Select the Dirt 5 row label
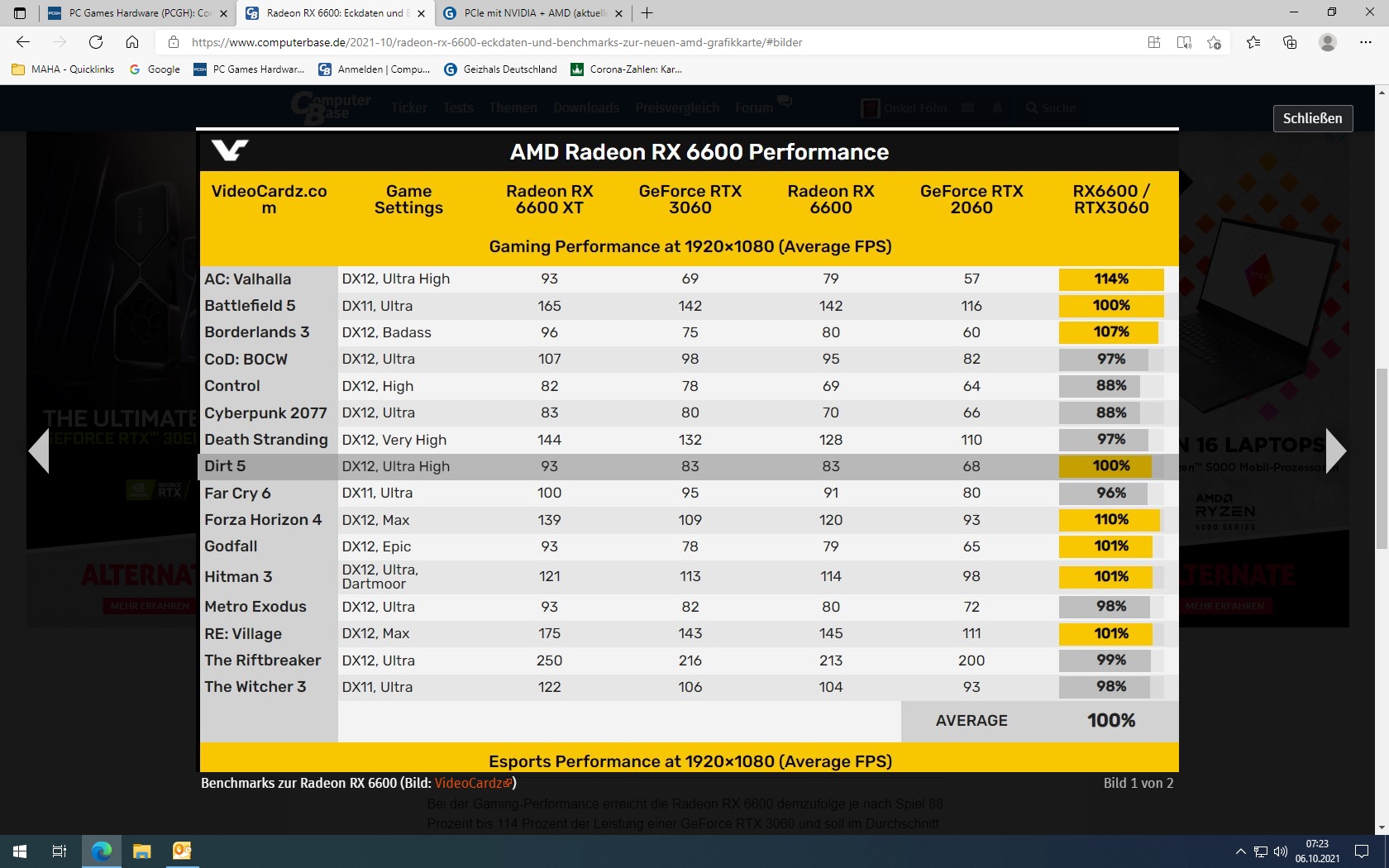1389x868 pixels. (x=225, y=466)
